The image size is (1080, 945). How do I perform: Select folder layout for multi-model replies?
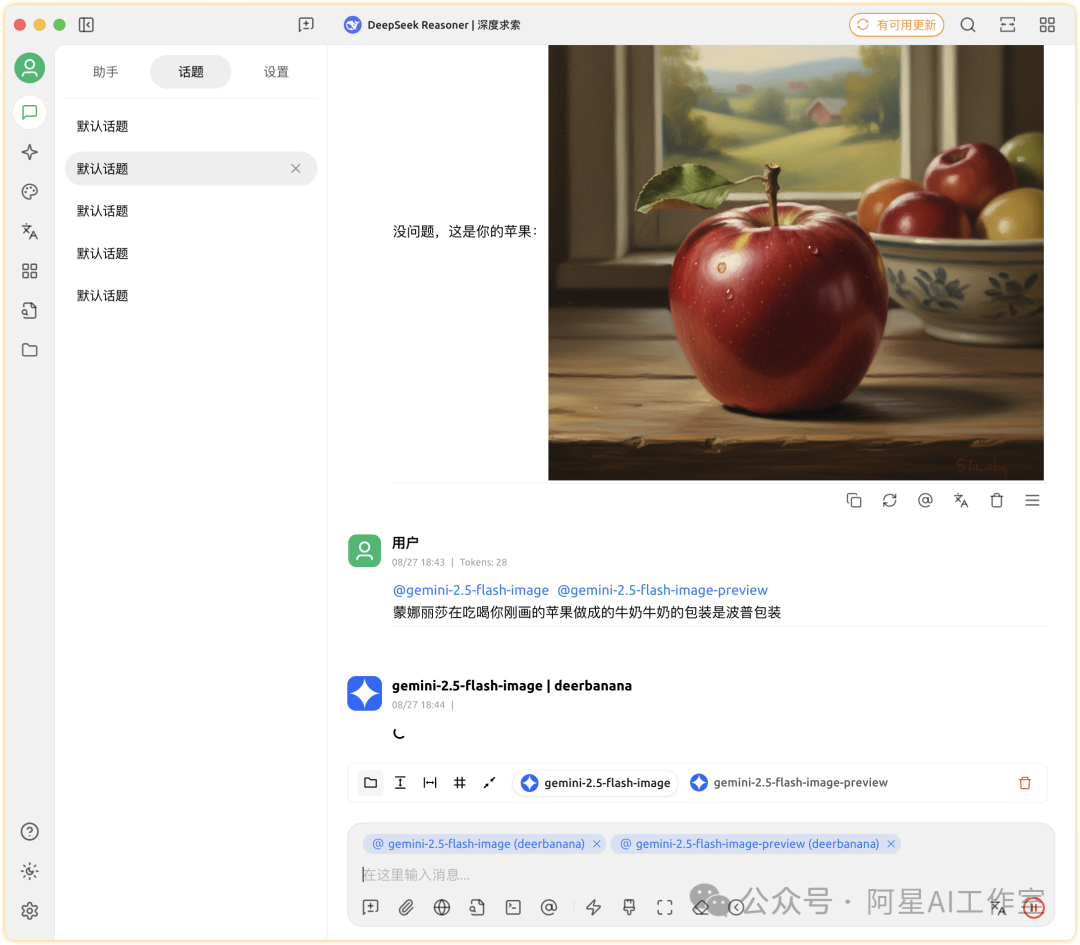(371, 782)
